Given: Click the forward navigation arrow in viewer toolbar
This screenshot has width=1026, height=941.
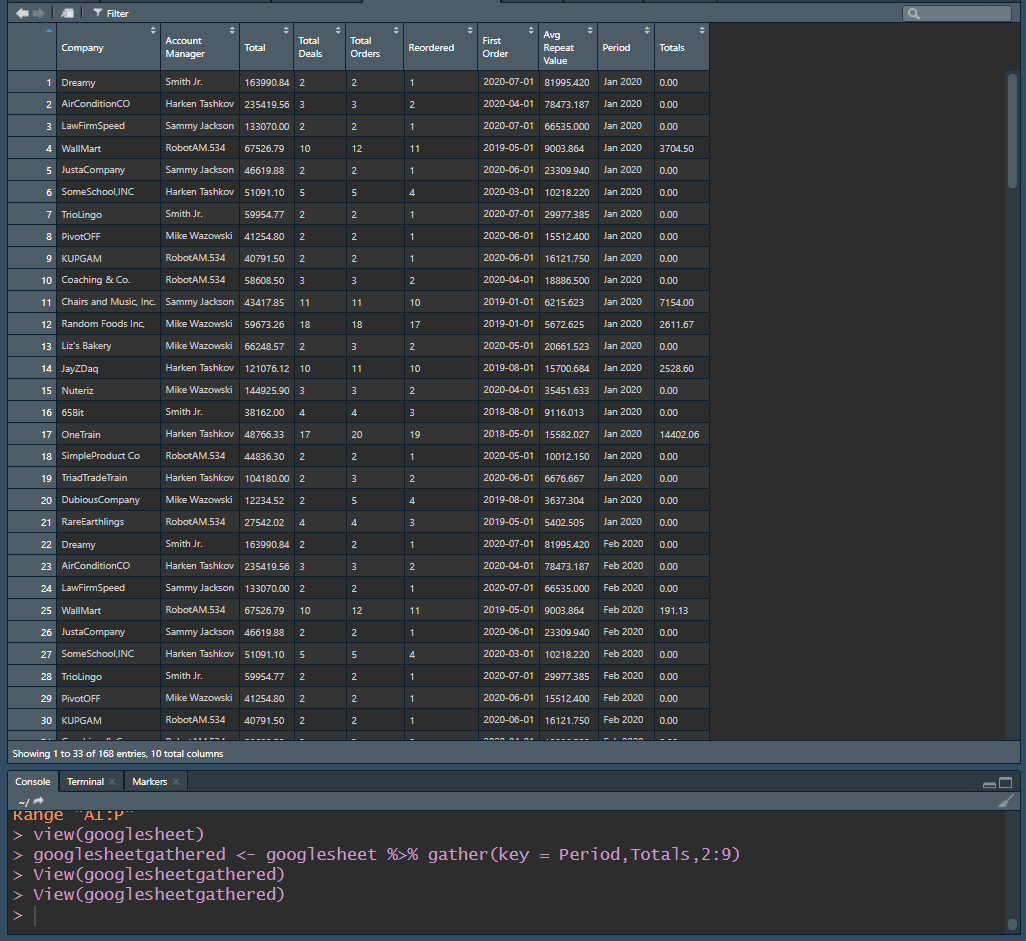Looking at the screenshot, I should click(x=39, y=13).
